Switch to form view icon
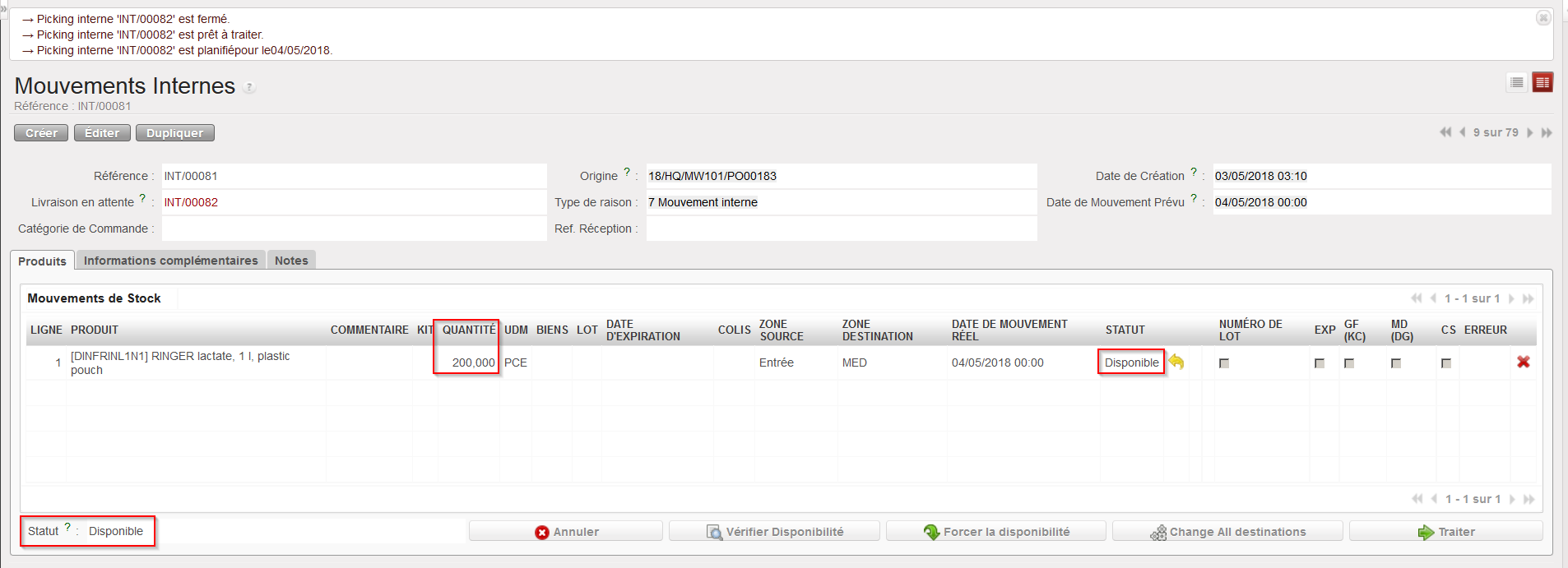 tap(1542, 82)
